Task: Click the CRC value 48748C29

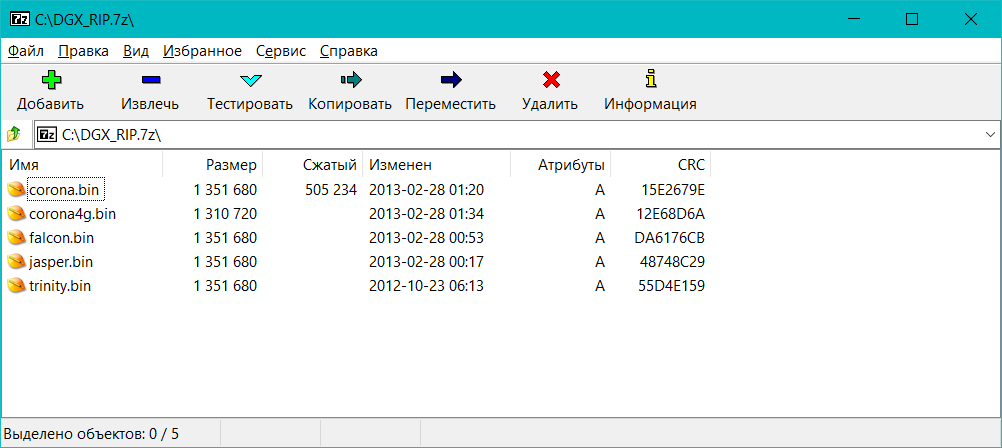Action: (x=672, y=262)
